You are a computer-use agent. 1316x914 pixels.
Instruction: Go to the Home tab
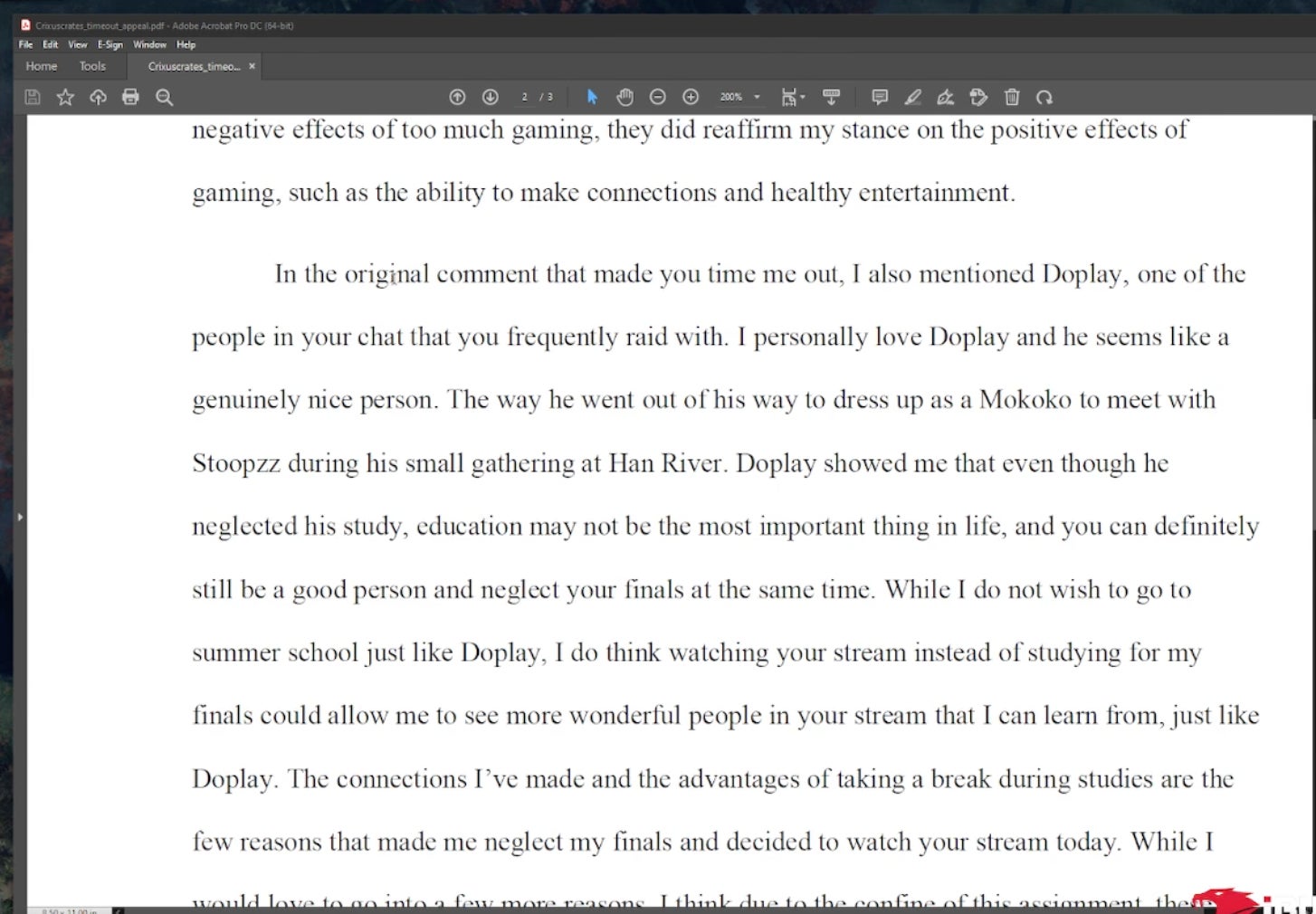[x=41, y=66]
